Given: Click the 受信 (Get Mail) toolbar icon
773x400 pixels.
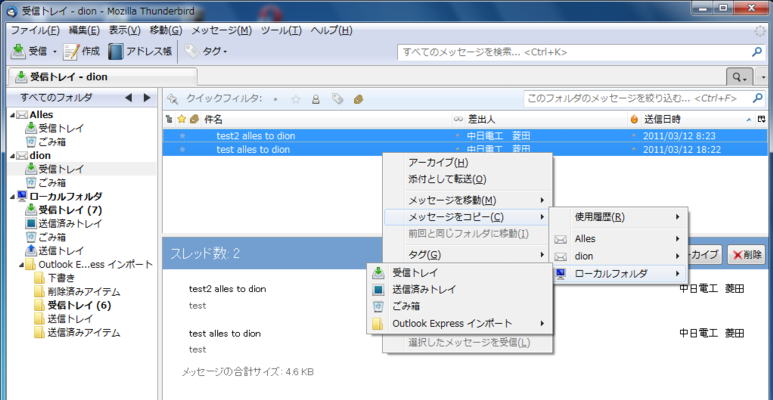Looking at the screenshot, I should coord(18,51).
